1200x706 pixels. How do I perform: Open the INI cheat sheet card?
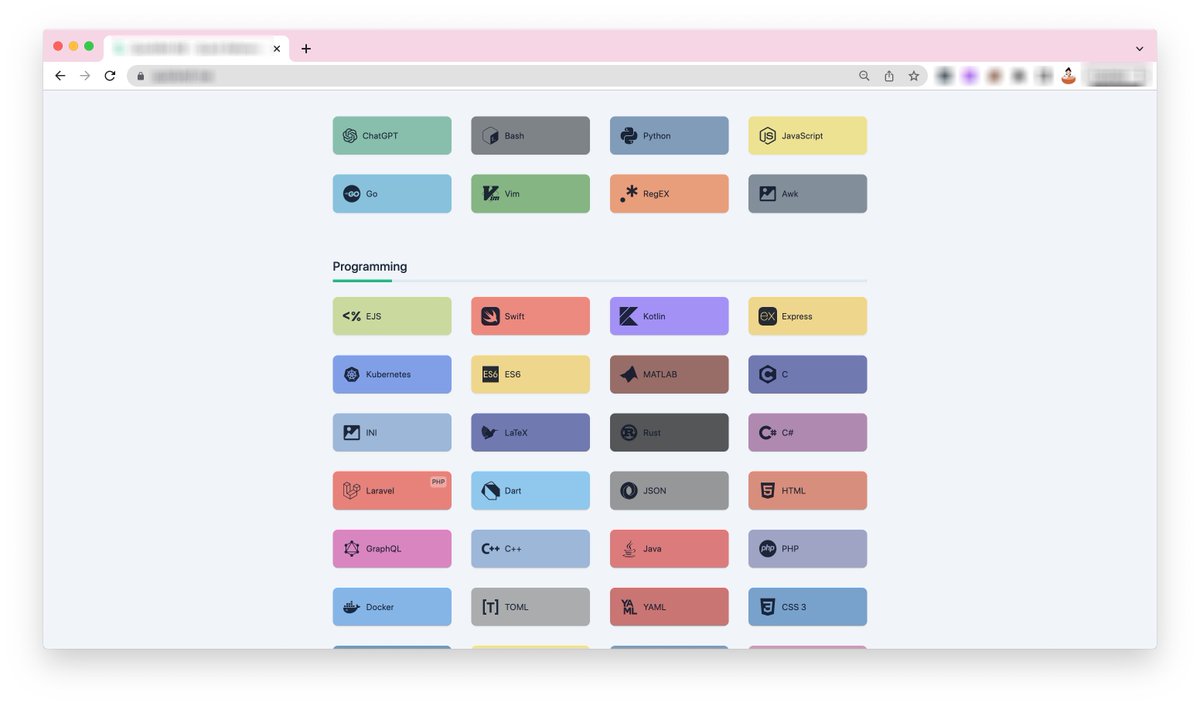coord(392,433)
